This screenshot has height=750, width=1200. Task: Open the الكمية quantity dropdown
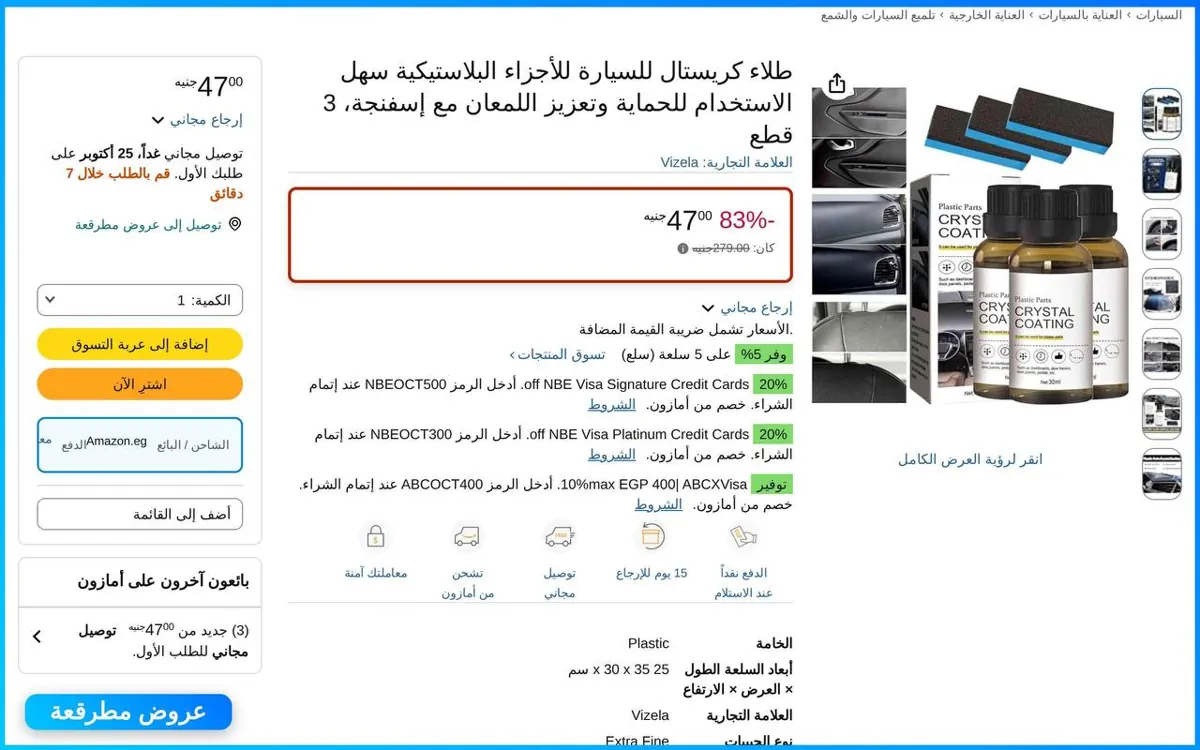[x=140, y=300]
